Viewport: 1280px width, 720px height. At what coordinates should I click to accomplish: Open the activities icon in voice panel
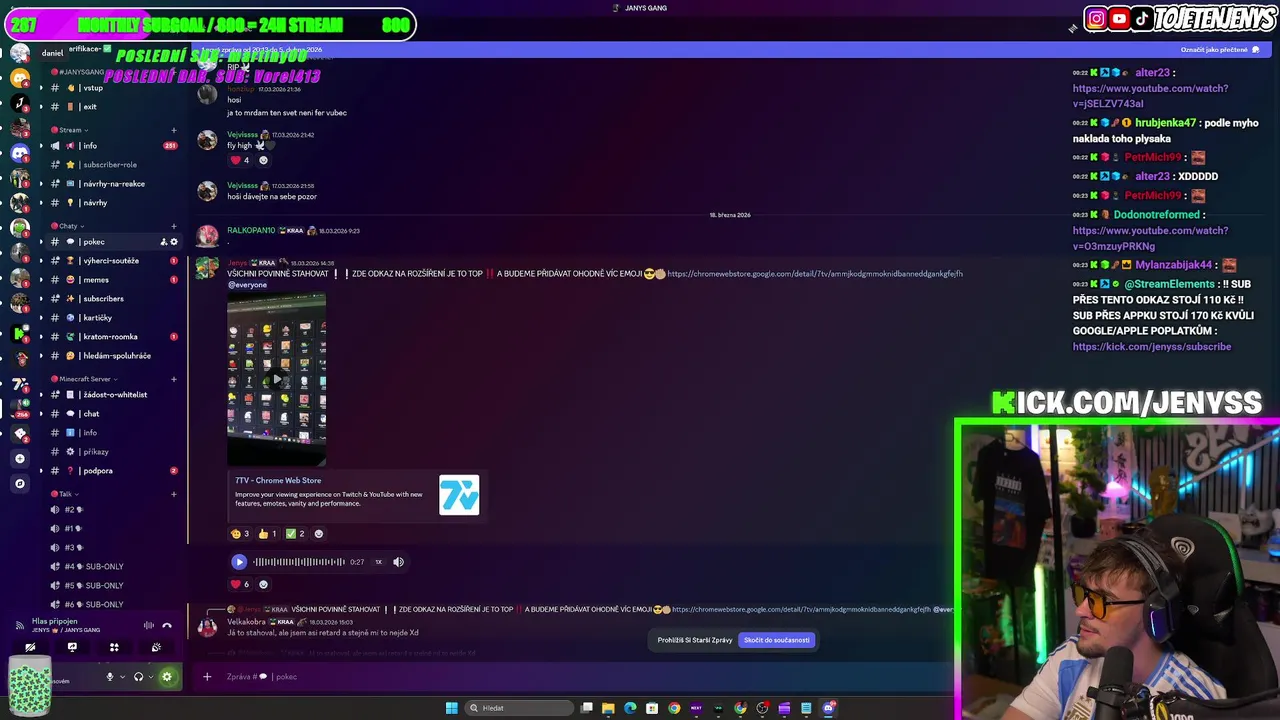(114, 648)
